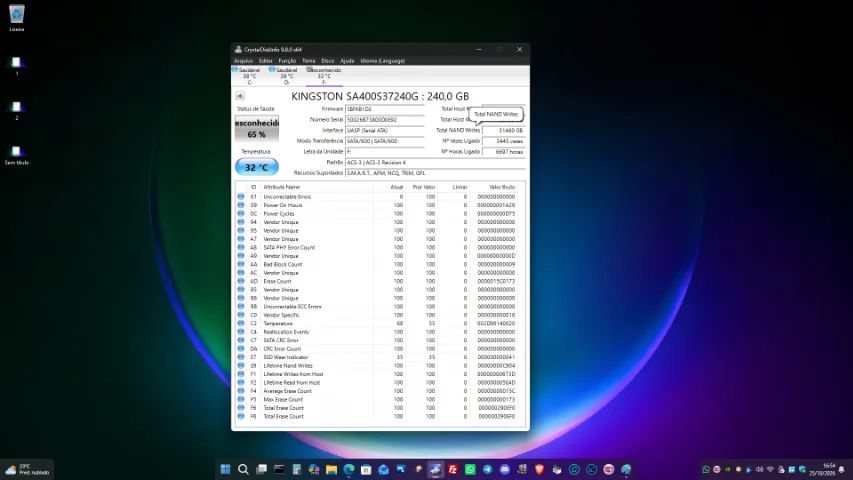
Task: Click the Atual column header
Action: point(390,187)
